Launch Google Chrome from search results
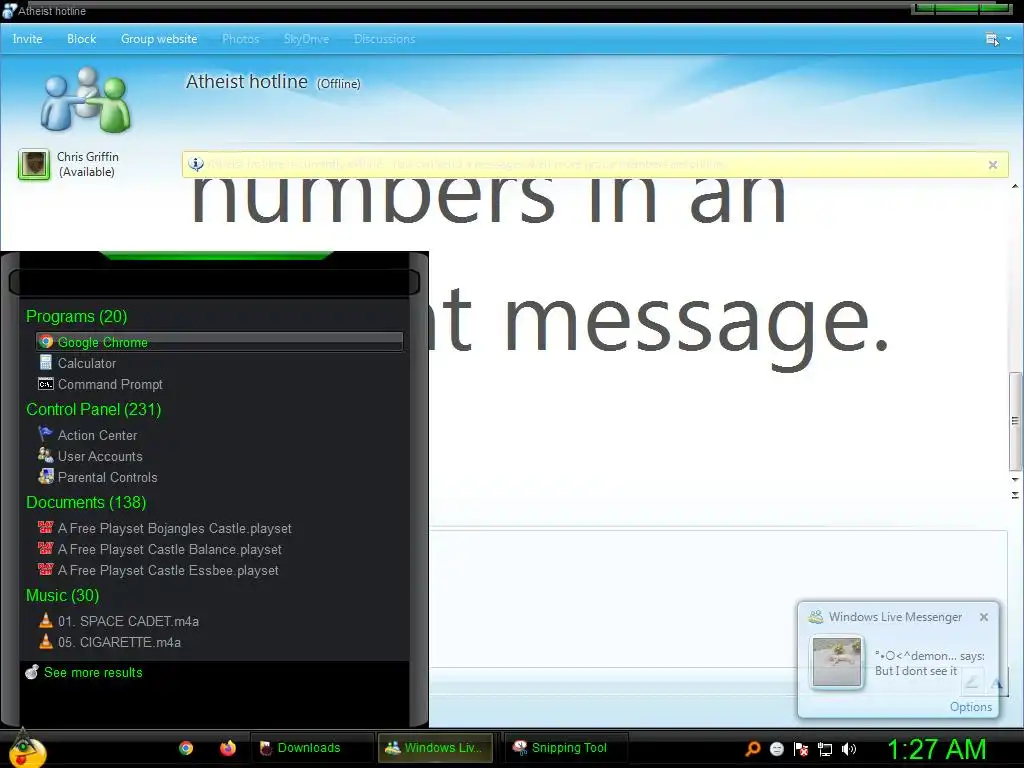The height and width of the screenshot is (768, 1024). pos(219,342)
